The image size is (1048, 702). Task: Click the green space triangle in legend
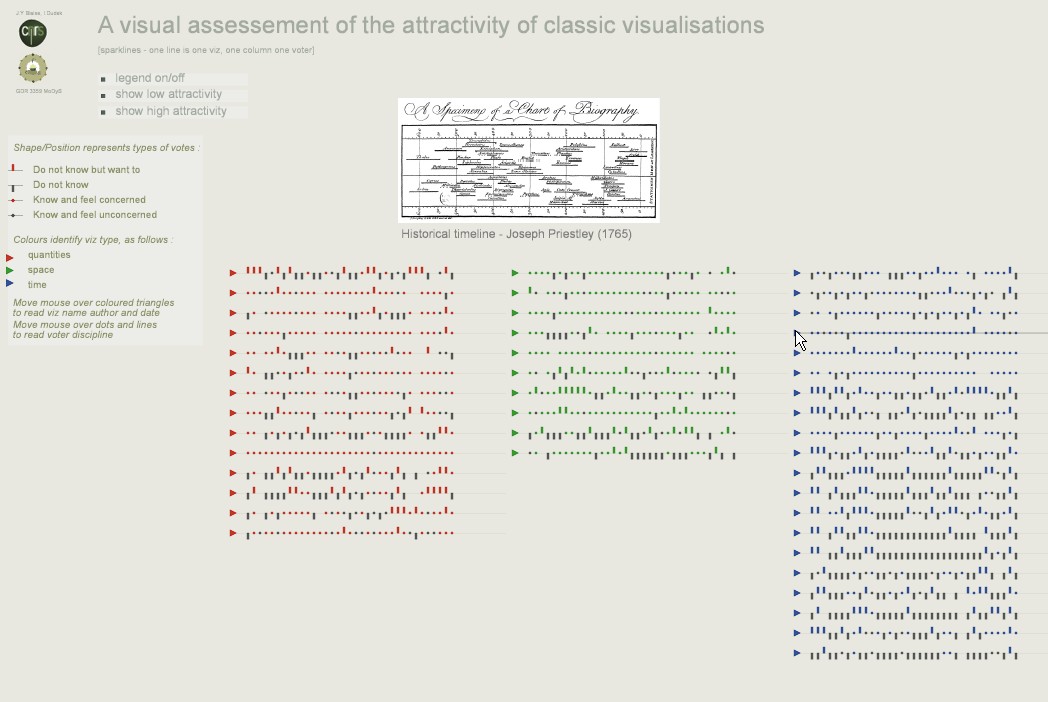[10, 270]
